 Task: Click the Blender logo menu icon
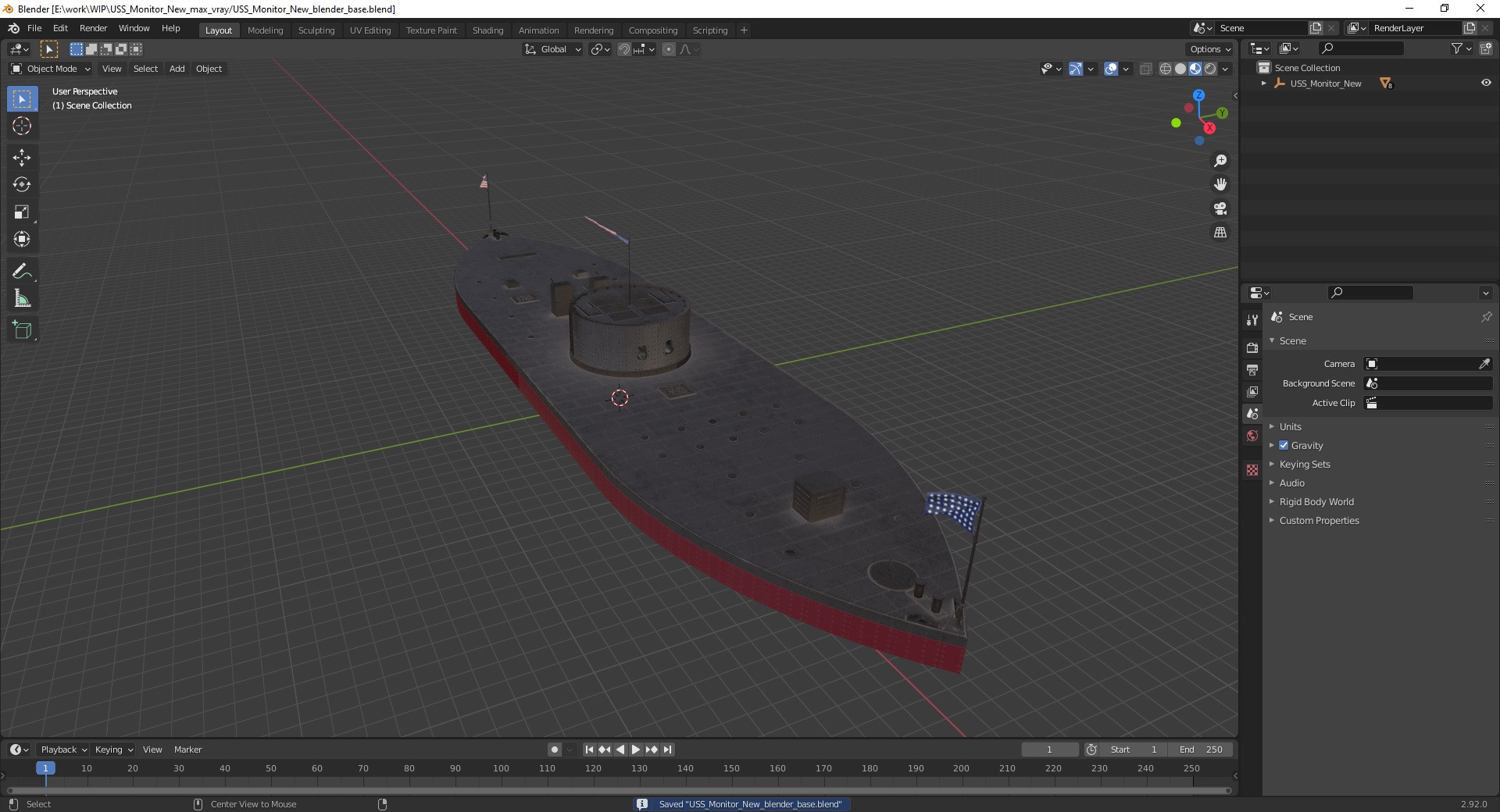(x=13, y=28)
